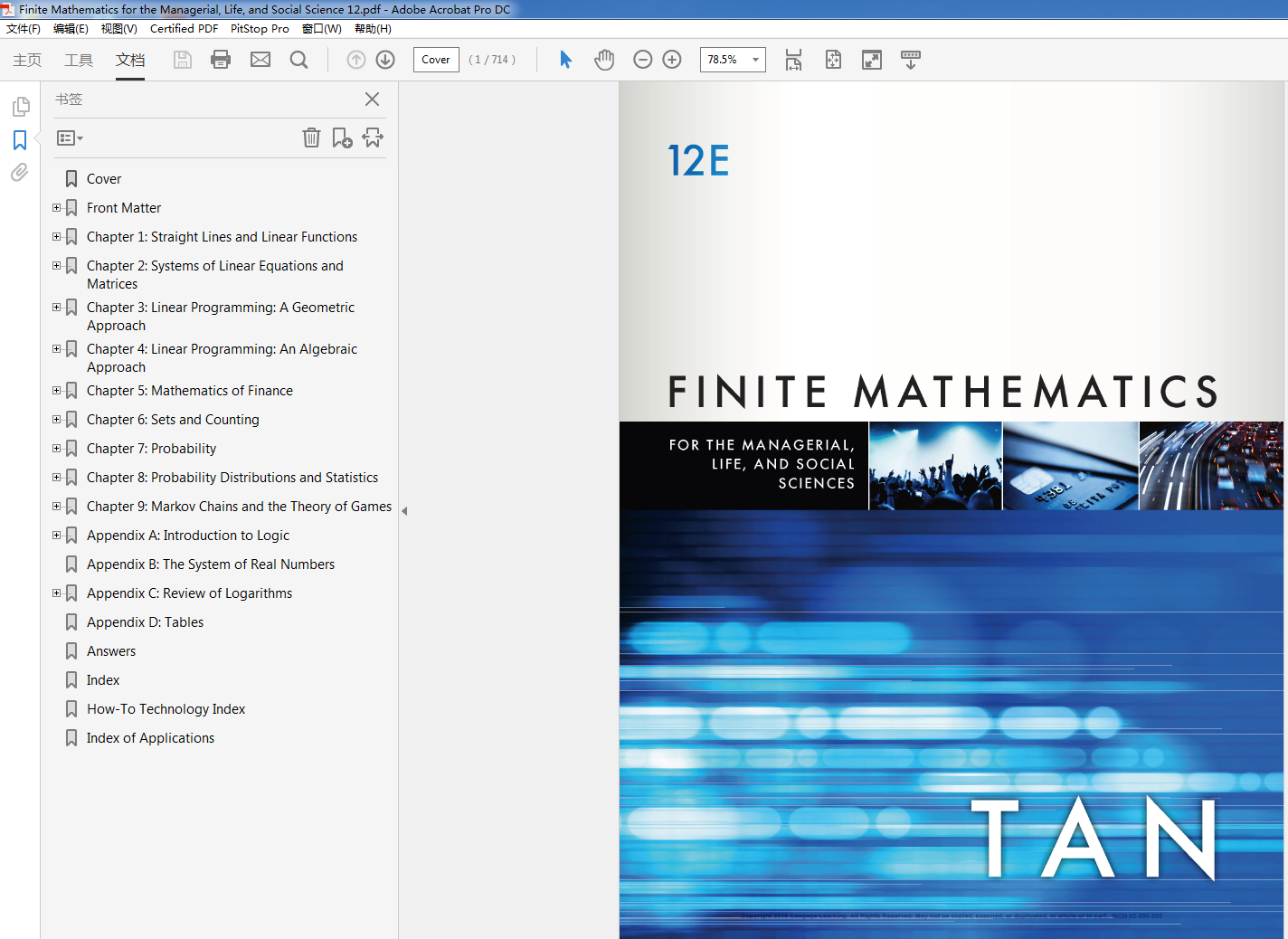The width and height of the screenshot is (1288, 939).
Task: Enter full screen mode icon
Action: [x=872, y=60]
